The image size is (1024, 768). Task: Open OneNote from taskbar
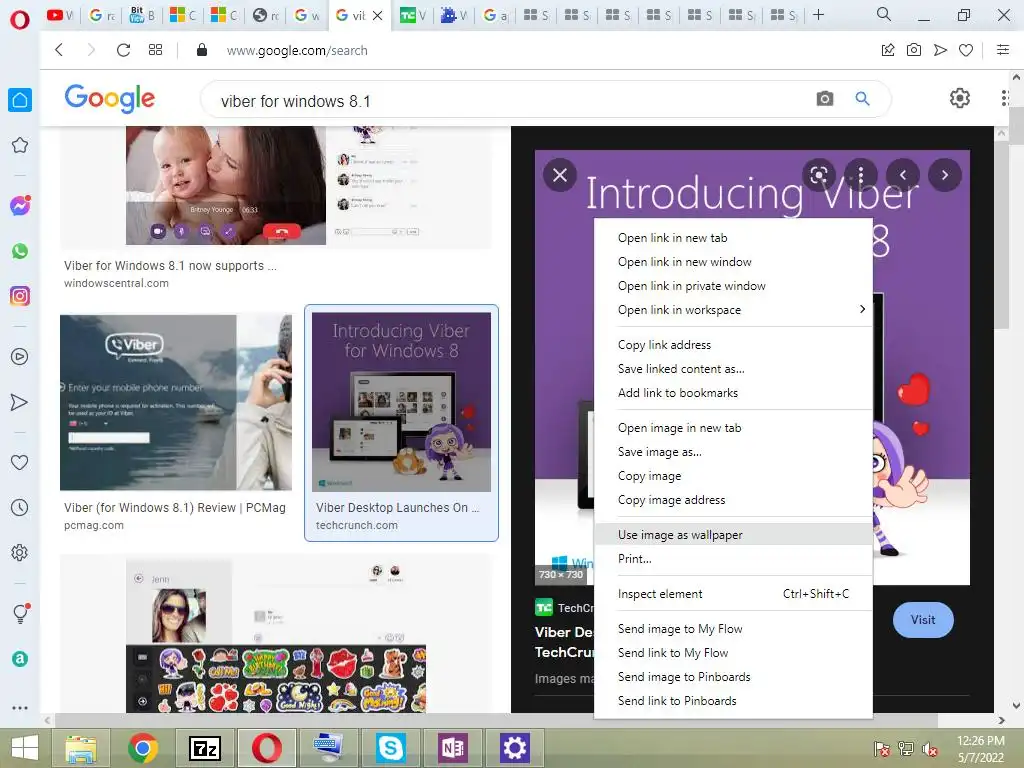click(x=453, y=748)
